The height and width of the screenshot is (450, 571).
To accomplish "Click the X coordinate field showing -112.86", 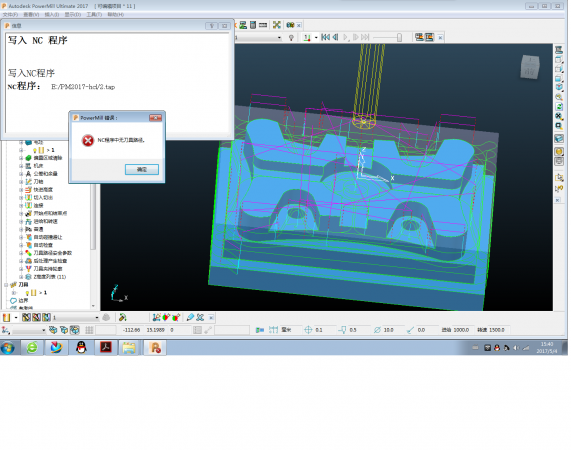I will [x=131, y=330].
